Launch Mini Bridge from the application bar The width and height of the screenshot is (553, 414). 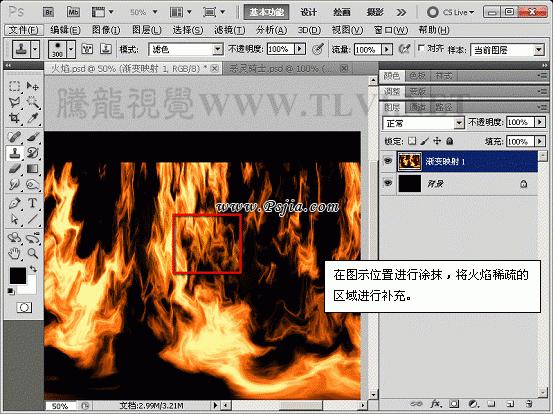(73, 12)
